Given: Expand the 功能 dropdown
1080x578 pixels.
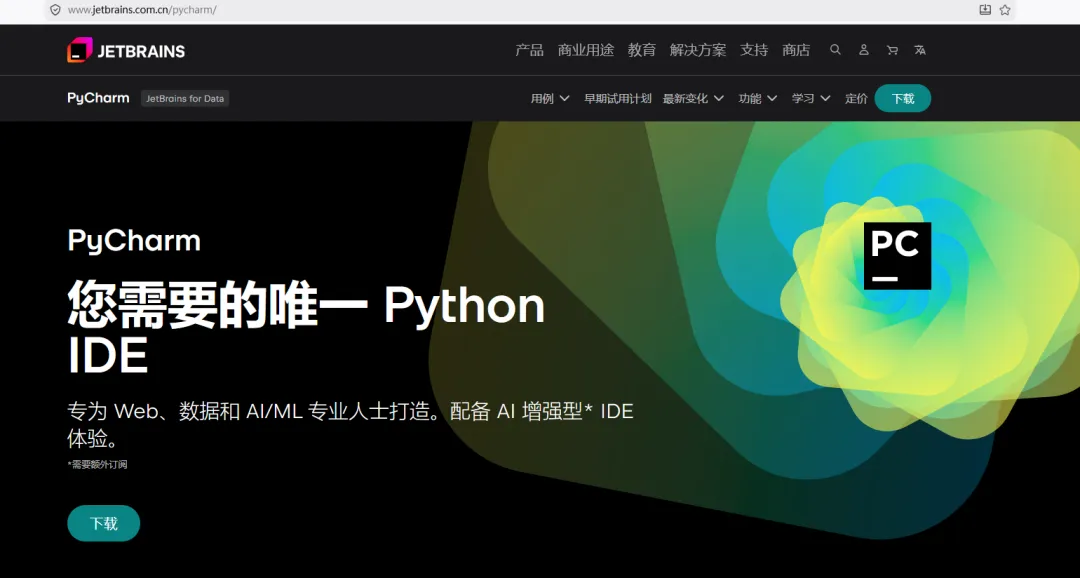Looking at the screenshot, I should point(758,99).
